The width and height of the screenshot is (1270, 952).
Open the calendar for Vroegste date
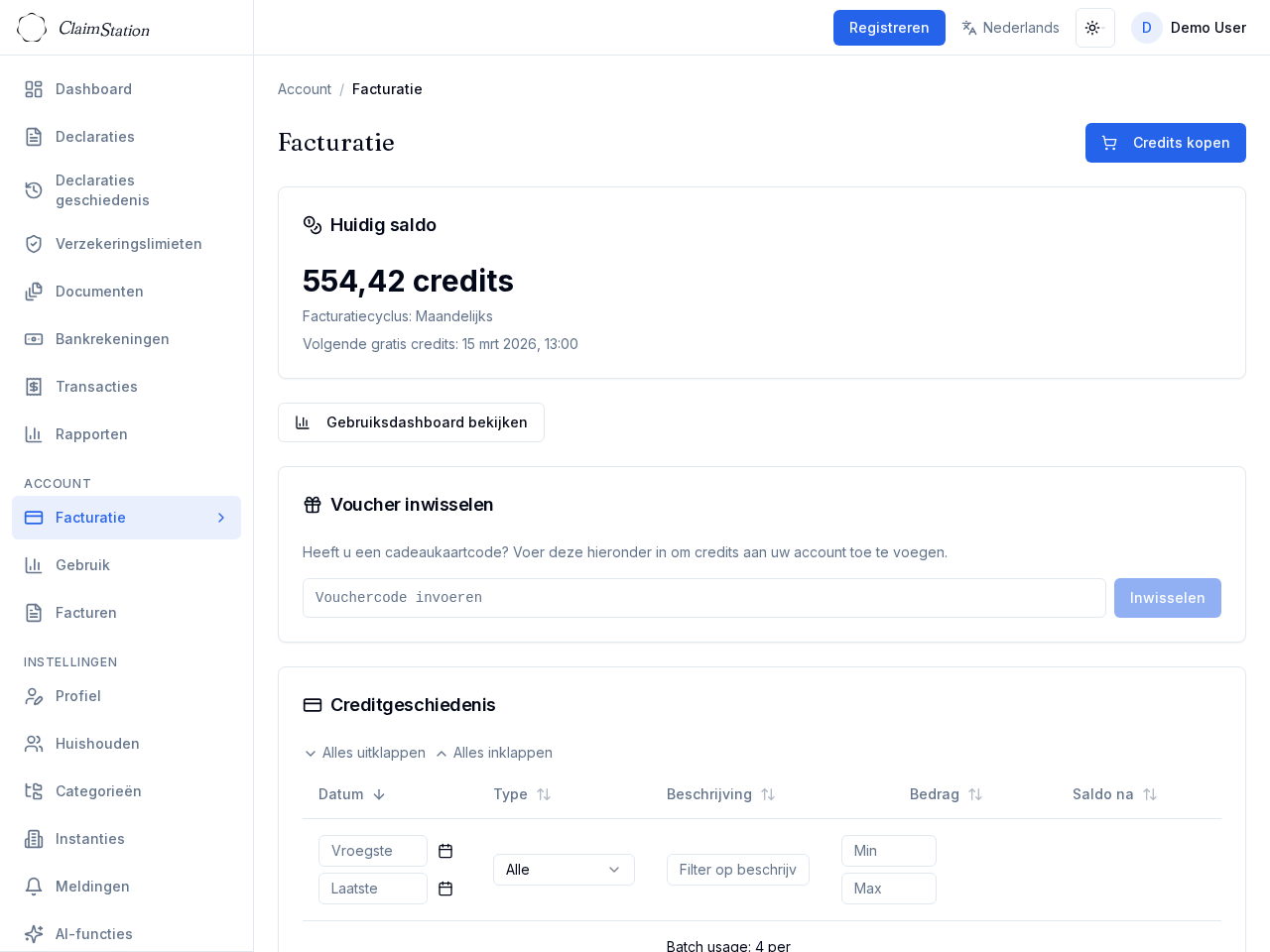[x=445, y=851]
